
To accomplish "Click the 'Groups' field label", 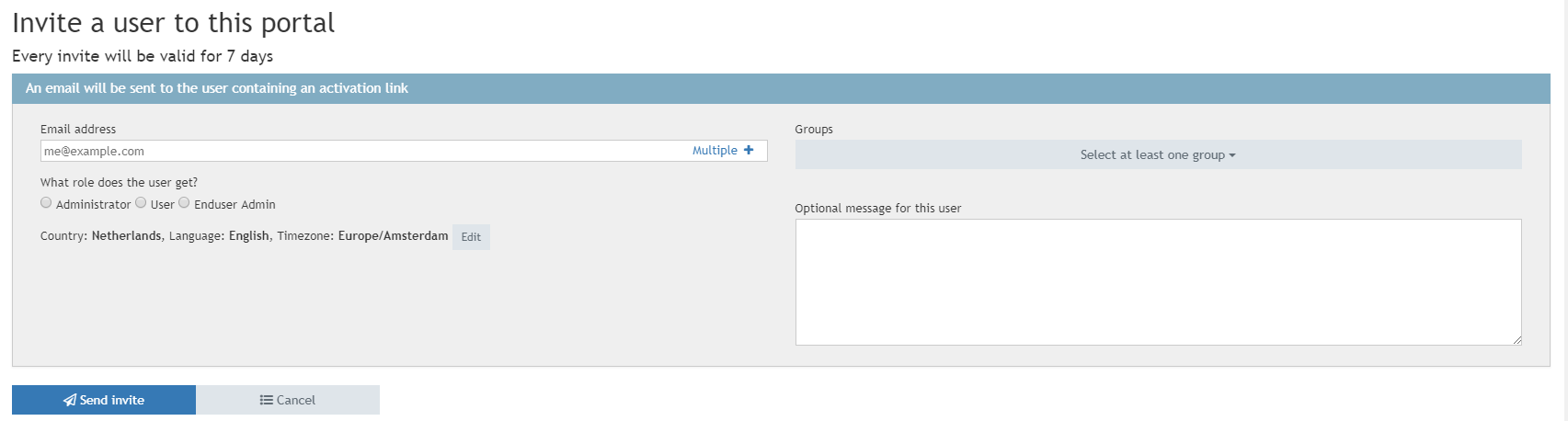I will 814,130.
